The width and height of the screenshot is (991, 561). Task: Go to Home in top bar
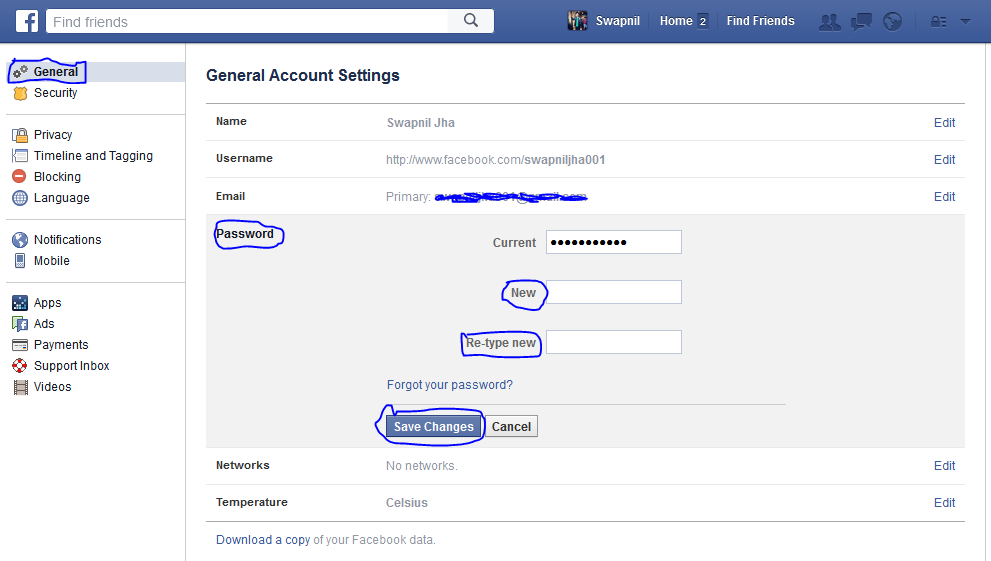pyautogui.click(x=676, y=21)
